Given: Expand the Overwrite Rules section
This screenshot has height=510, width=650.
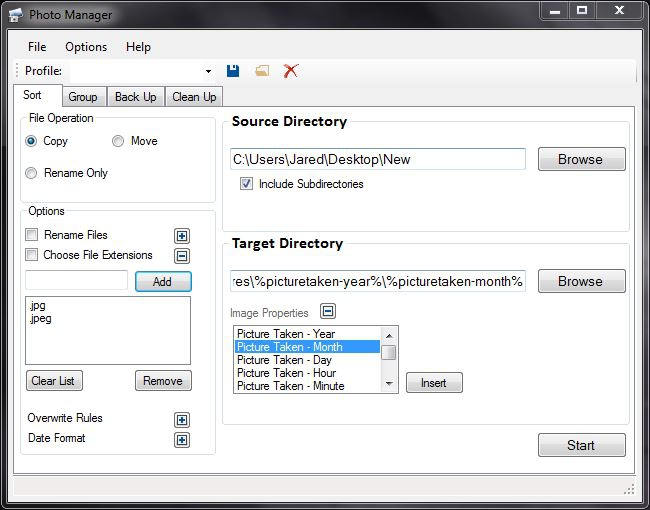Looking at the screenshot, I should point(182,420).
